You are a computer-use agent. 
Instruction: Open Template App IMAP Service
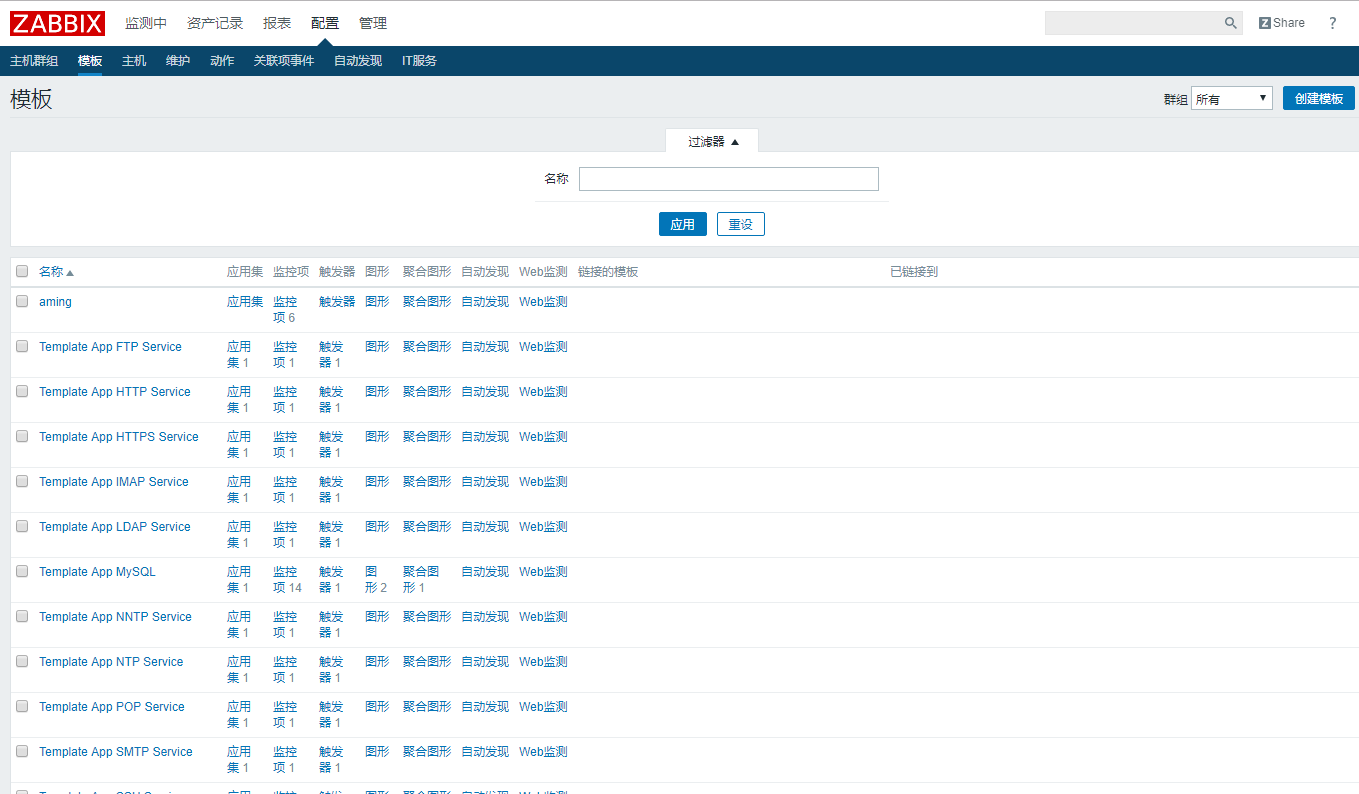(114, 482)
